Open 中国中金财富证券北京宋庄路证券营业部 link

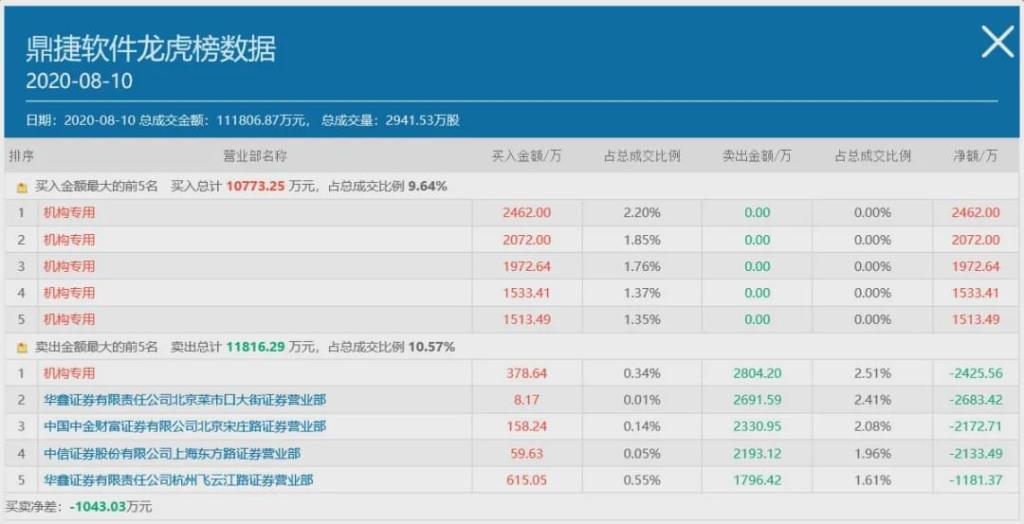pyautogui.click(x=185, y=427)
